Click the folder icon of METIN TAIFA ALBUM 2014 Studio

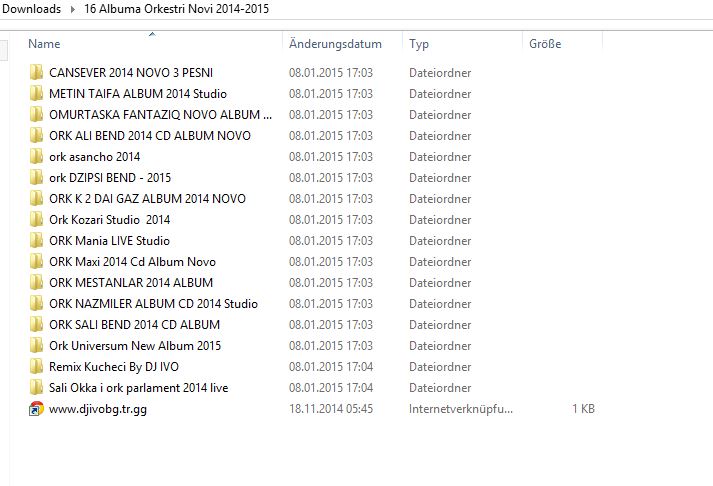tap(36, 93)
